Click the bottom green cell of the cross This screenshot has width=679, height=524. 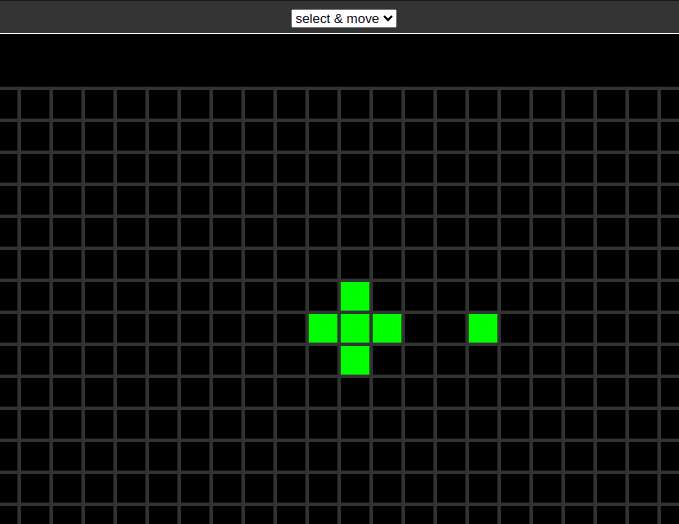[x=355, y=360]
